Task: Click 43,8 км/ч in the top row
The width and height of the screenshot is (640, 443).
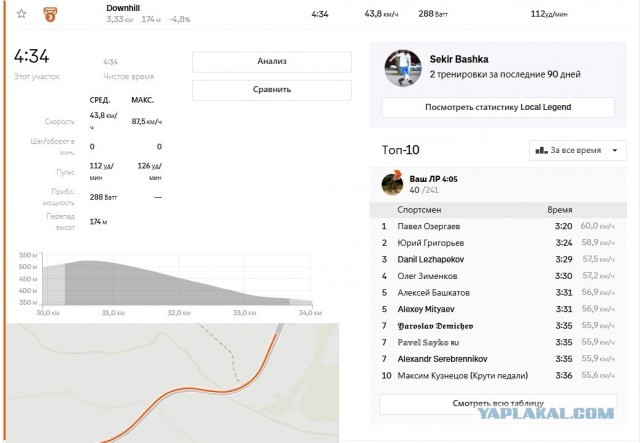Action: click(381, 14)
